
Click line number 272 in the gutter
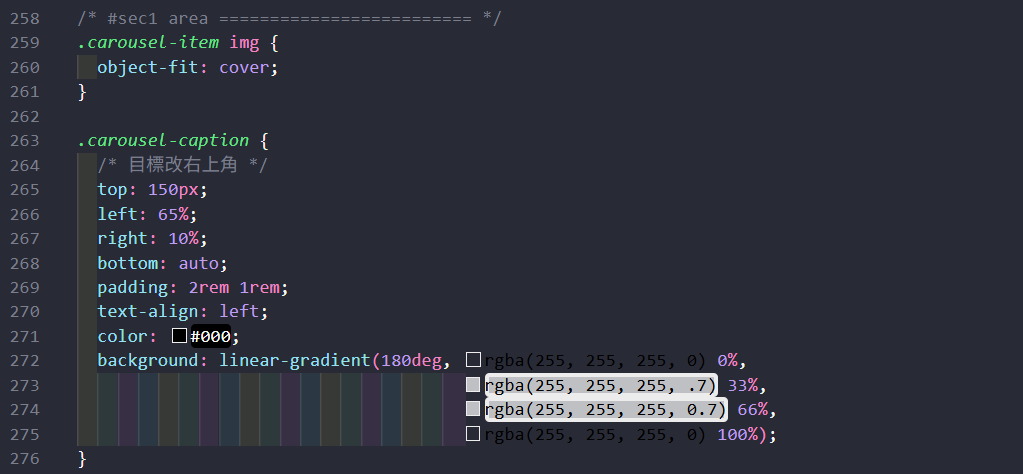pyautogui.click(x=24, y=360)
